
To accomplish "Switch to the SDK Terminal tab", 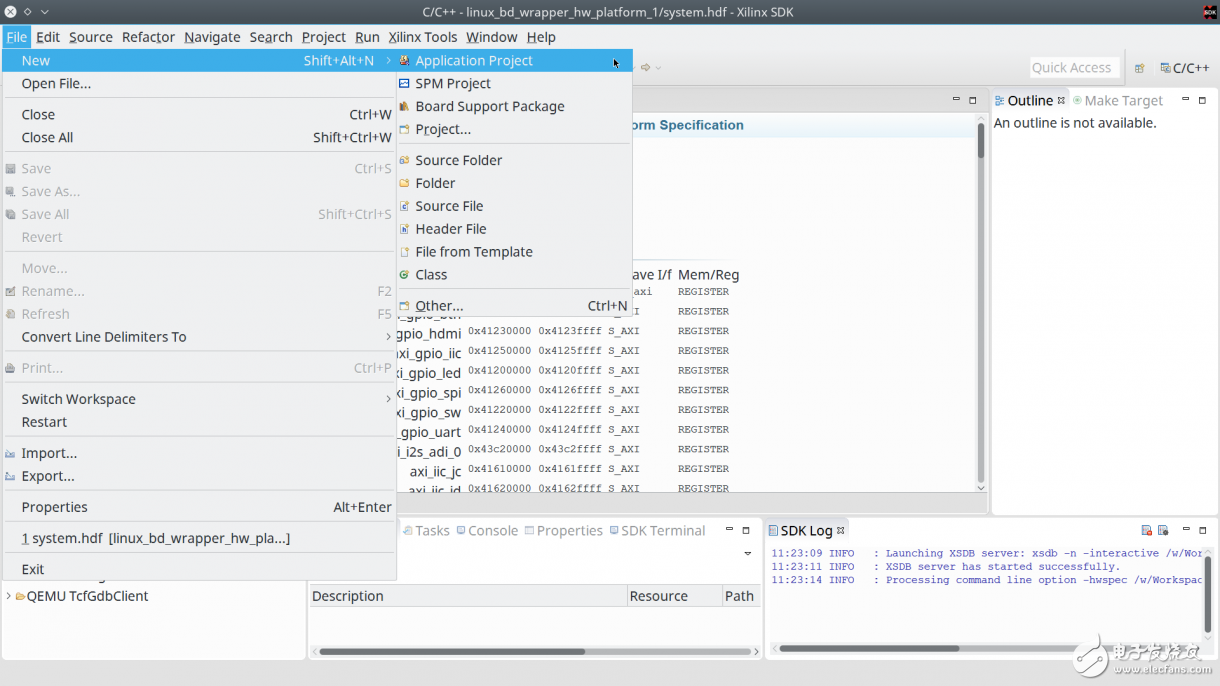I will (662, 531).
